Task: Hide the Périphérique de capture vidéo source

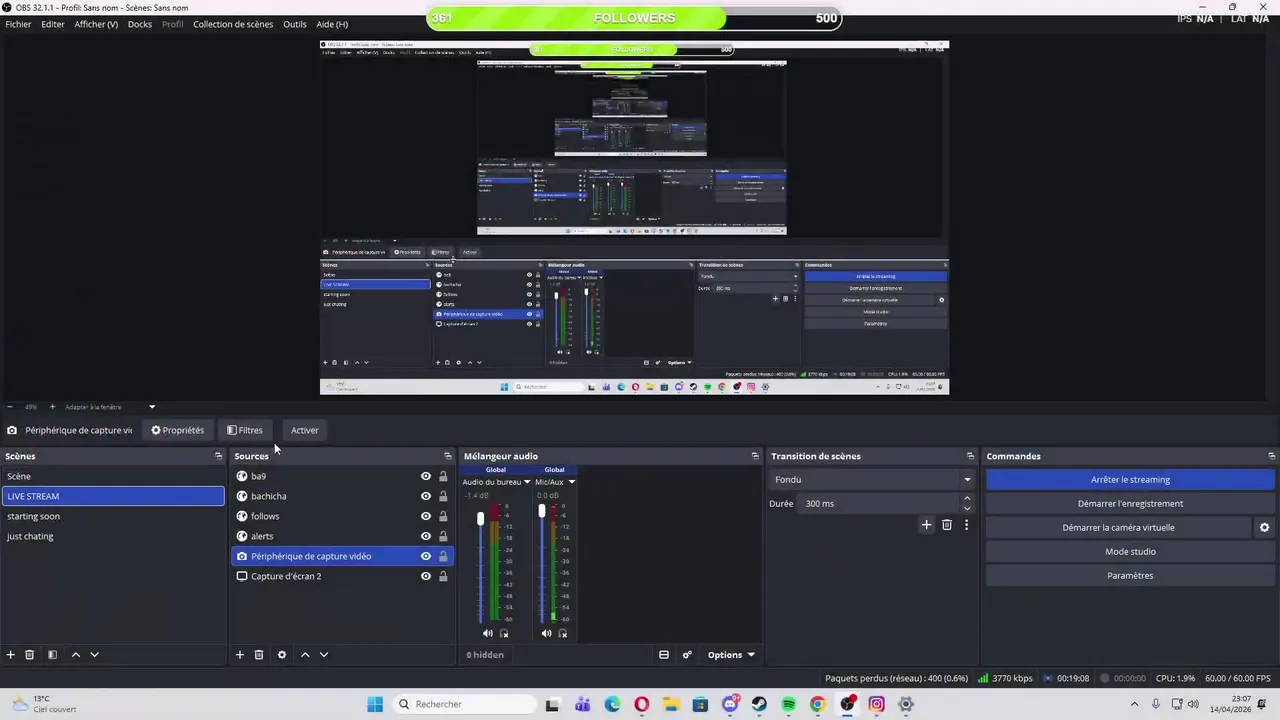Action: (x=426, y=556)
